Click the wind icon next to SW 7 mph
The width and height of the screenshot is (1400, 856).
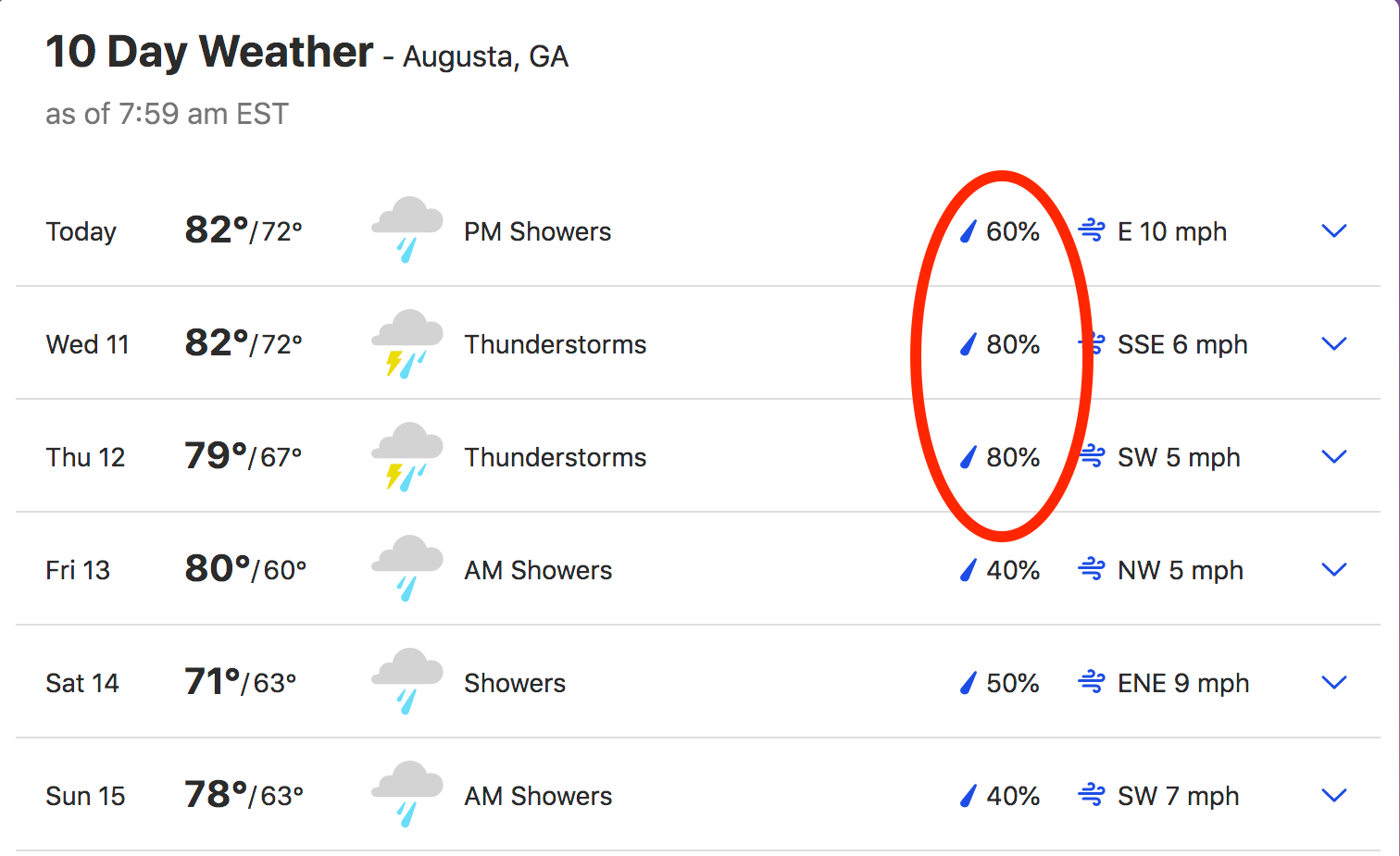click(x=1092, y=795)
